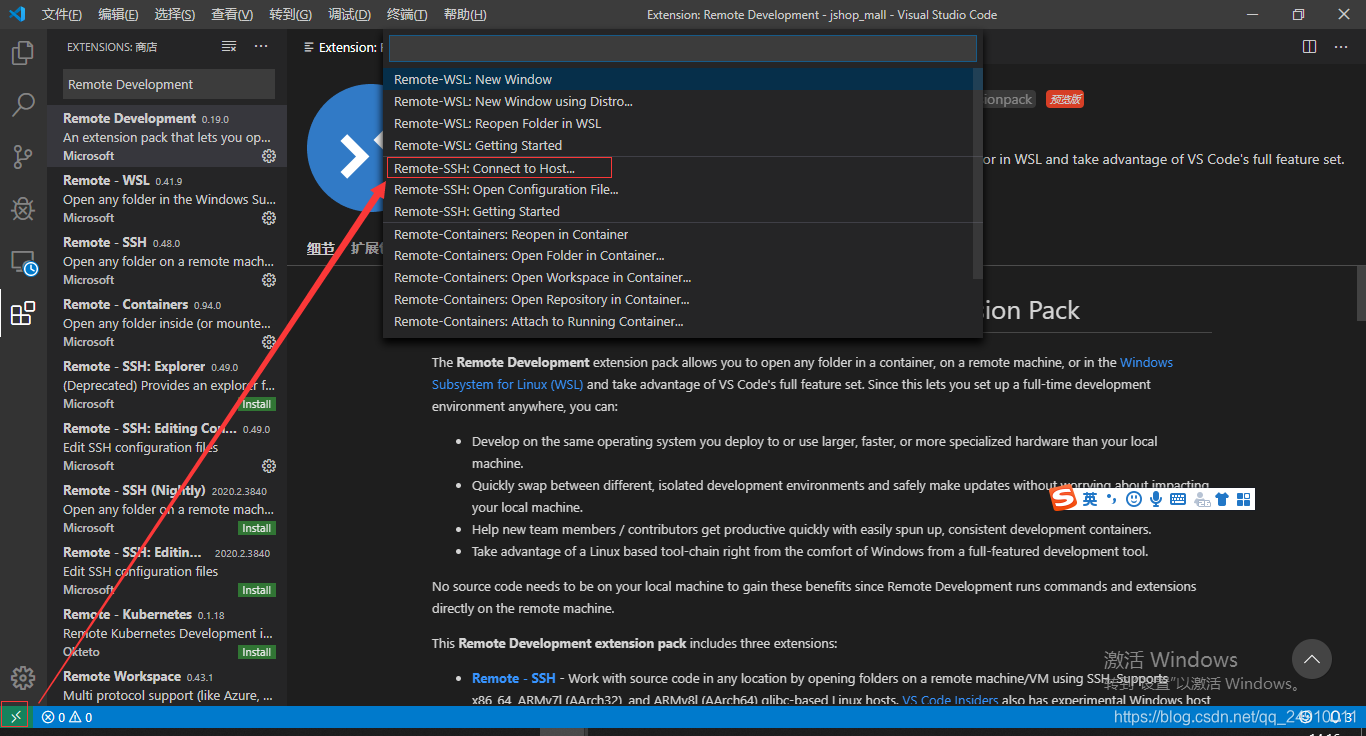Select the Extensions view icon
Viewport: 1366px width, 736px height.
pos(23,314)
